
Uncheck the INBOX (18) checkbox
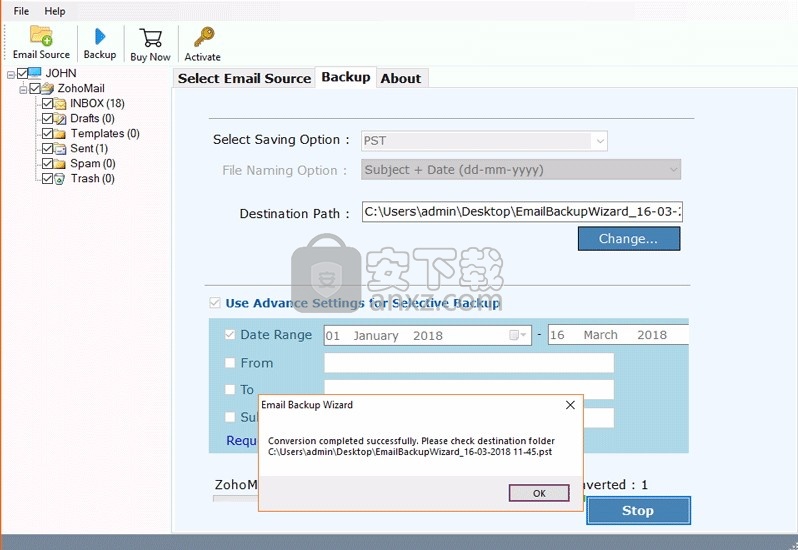tap(47, 103)
